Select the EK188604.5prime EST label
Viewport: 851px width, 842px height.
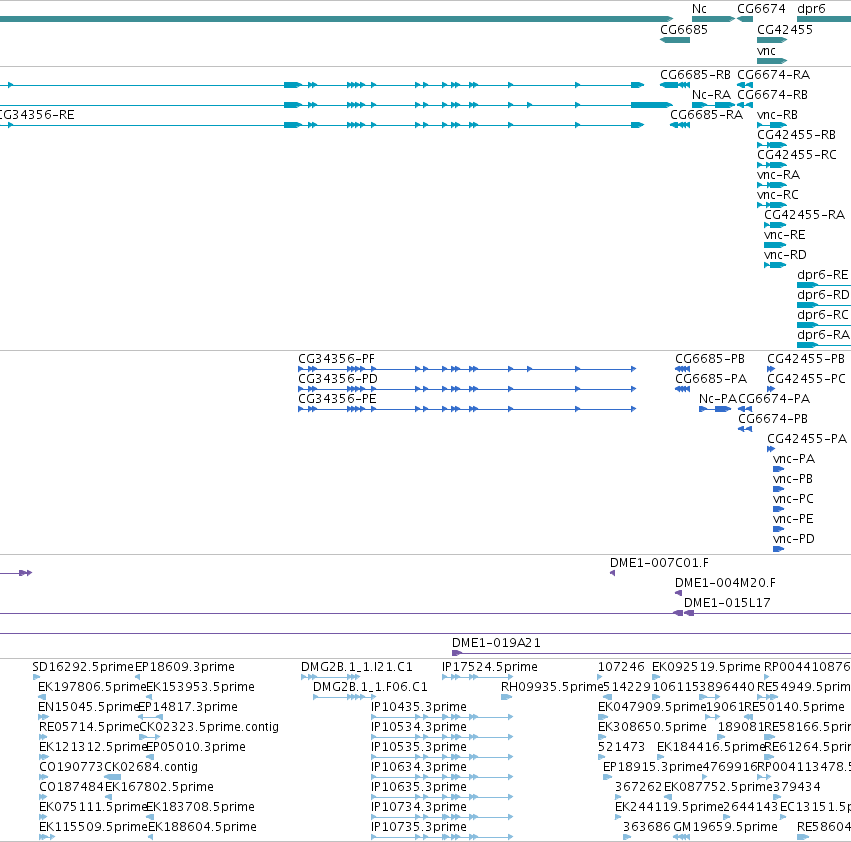tap(202, 827)
